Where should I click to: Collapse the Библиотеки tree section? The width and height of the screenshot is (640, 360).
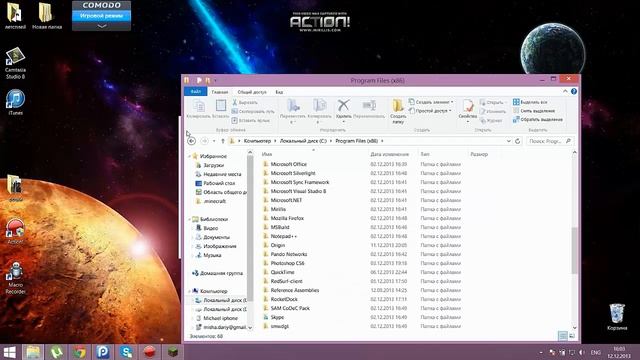(x=189, y=219)
